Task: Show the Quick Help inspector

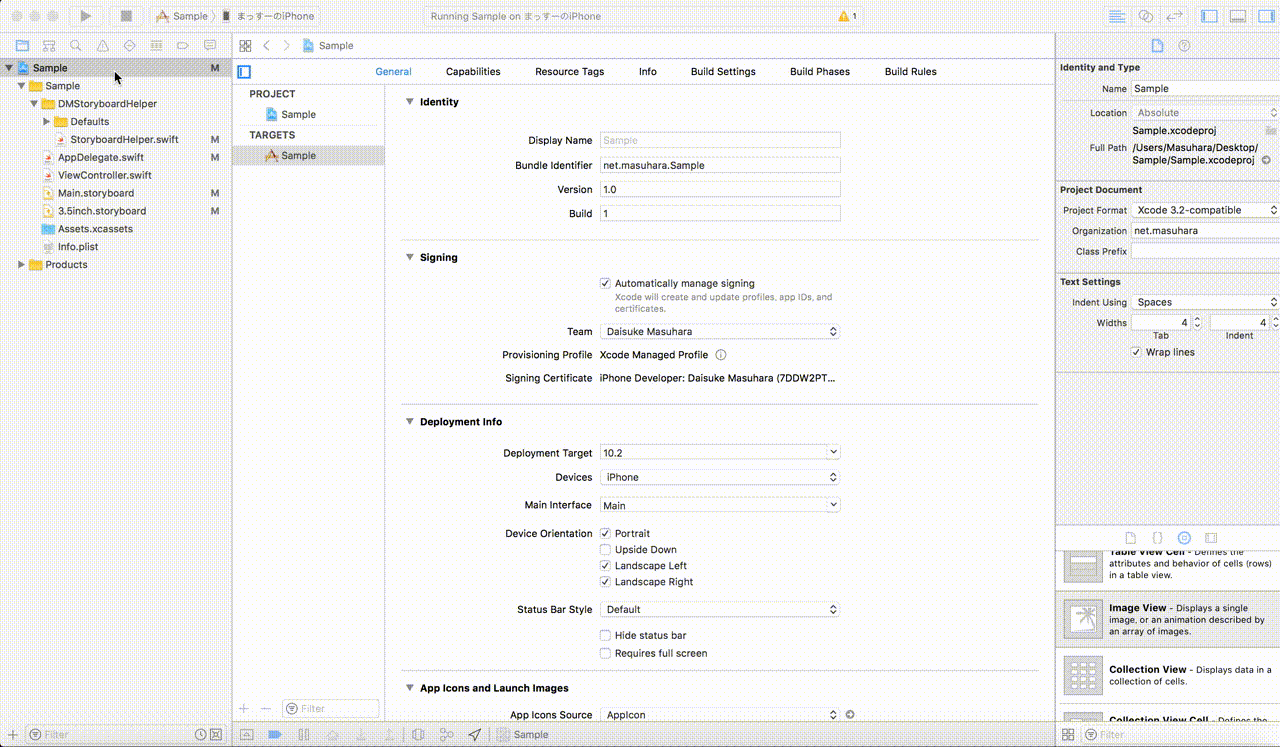Action: (1185, 46)
